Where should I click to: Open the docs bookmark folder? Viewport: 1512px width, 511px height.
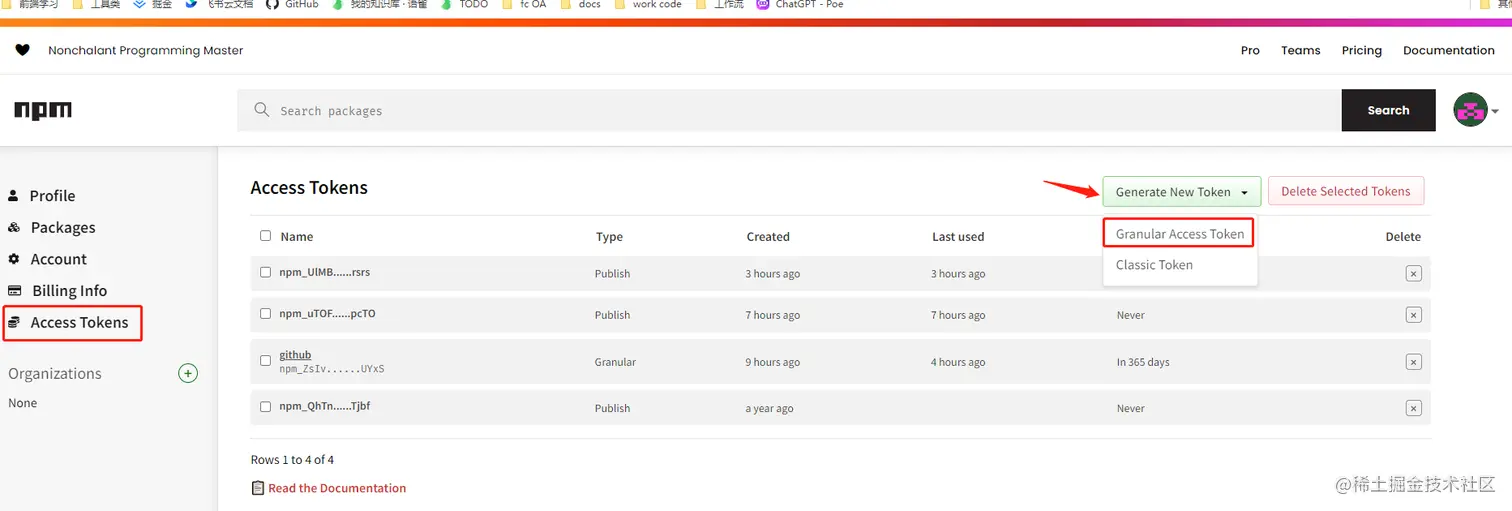click(x=581, y=4)
